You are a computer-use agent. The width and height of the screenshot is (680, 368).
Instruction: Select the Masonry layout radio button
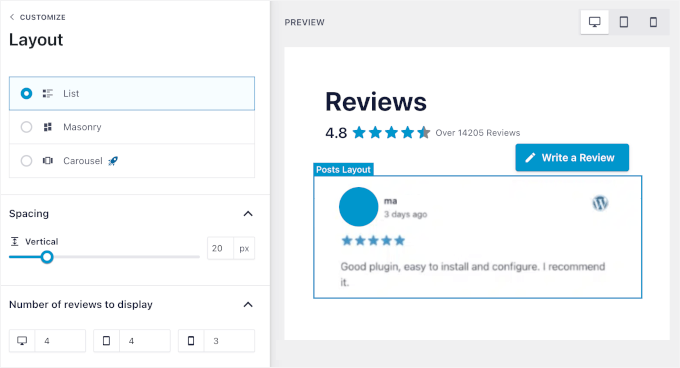[x=26, y=127]
